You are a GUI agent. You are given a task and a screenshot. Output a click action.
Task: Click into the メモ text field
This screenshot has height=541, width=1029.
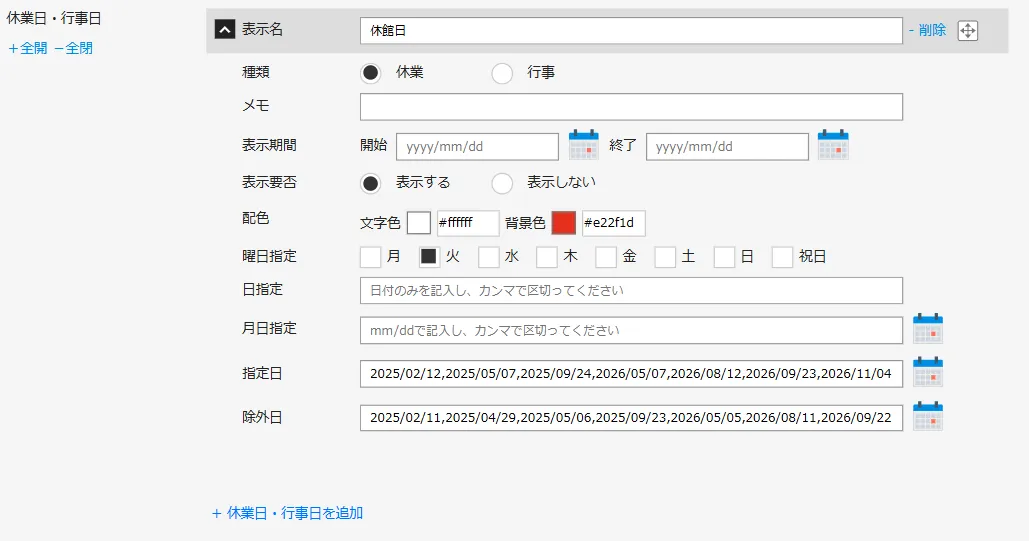pyautogui.click(x=631, y=107)
